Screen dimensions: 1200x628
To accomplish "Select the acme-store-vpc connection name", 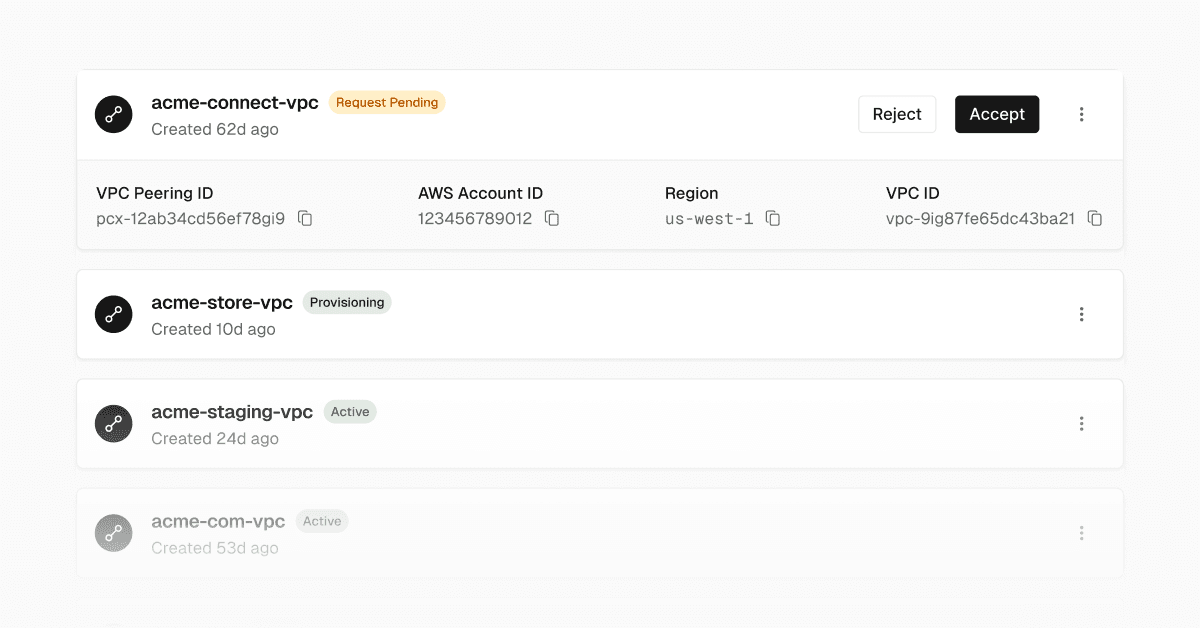I will pyautogui.click(x=222, y=302).
